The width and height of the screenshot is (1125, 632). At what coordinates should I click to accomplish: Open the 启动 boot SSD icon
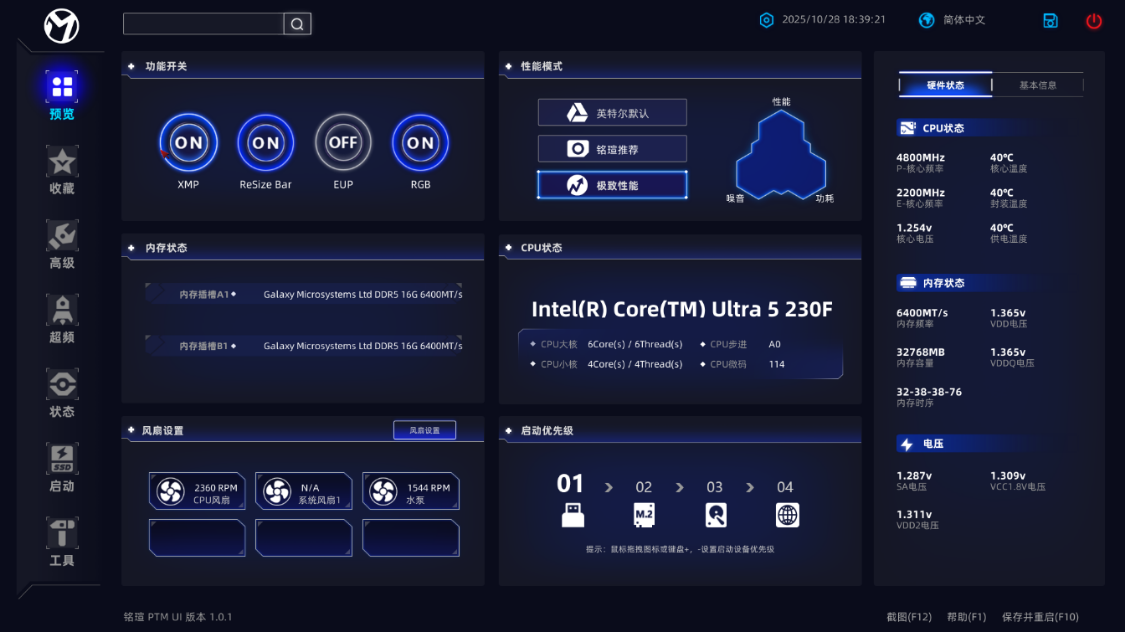pos(62,459)
